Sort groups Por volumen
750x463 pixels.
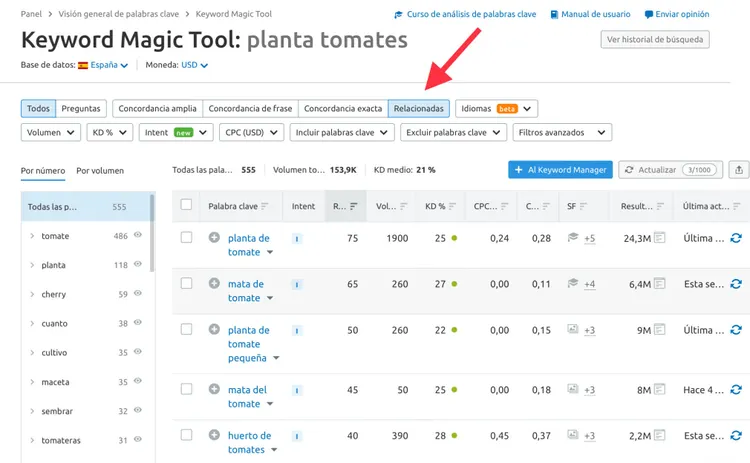[100, 171]
